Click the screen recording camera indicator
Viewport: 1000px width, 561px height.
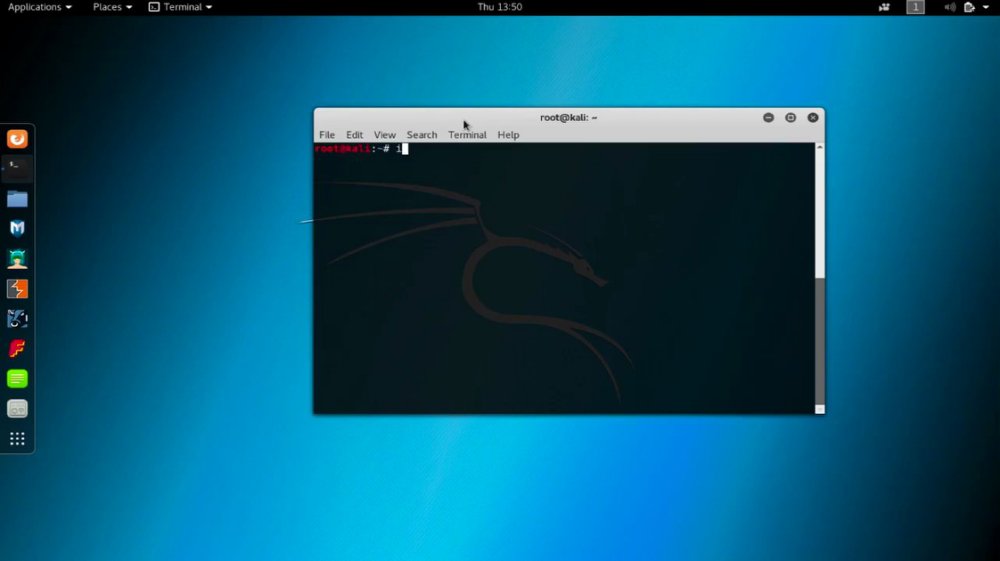pos(884,7)
